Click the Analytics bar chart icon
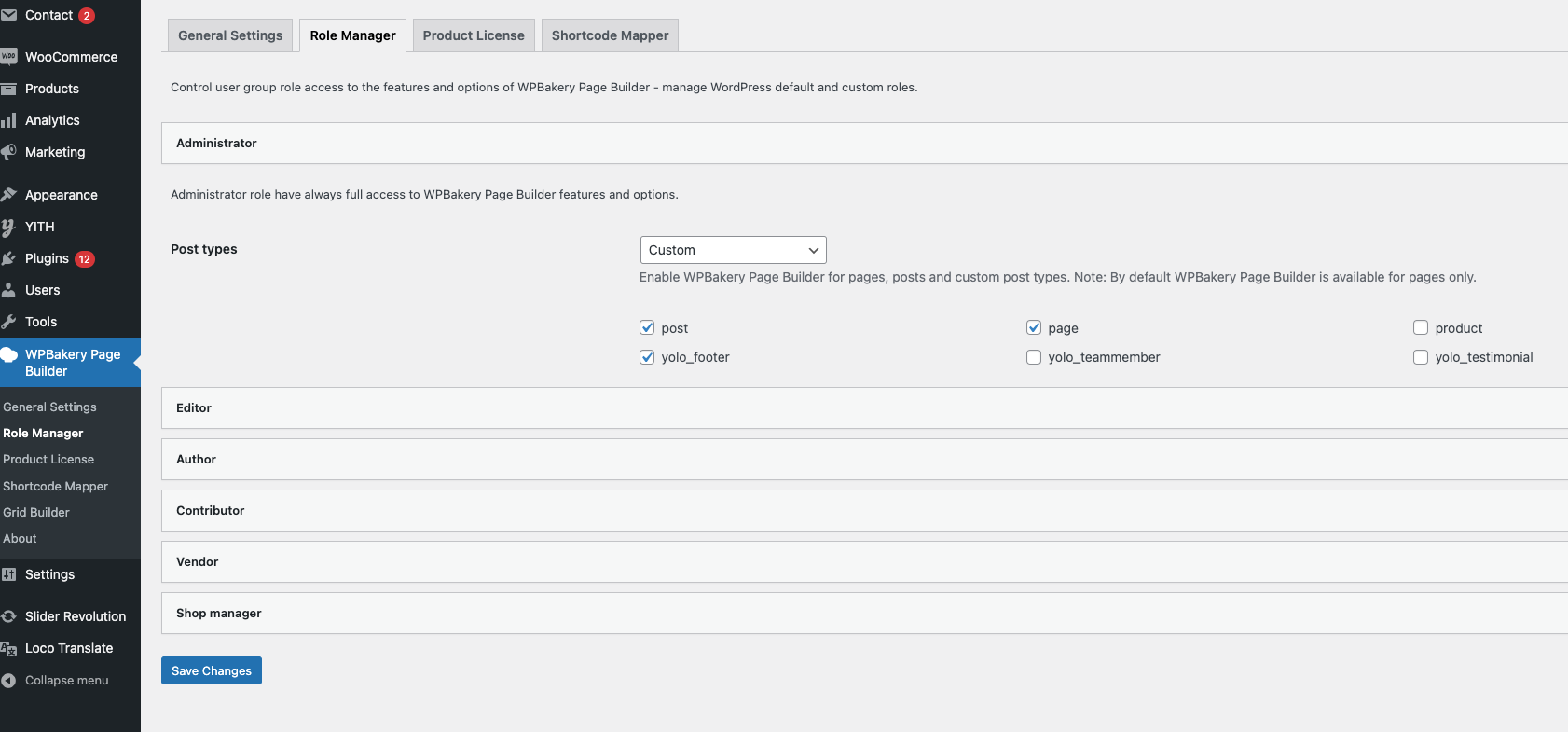Screen dimensions: 1568x732 [8, 120]
